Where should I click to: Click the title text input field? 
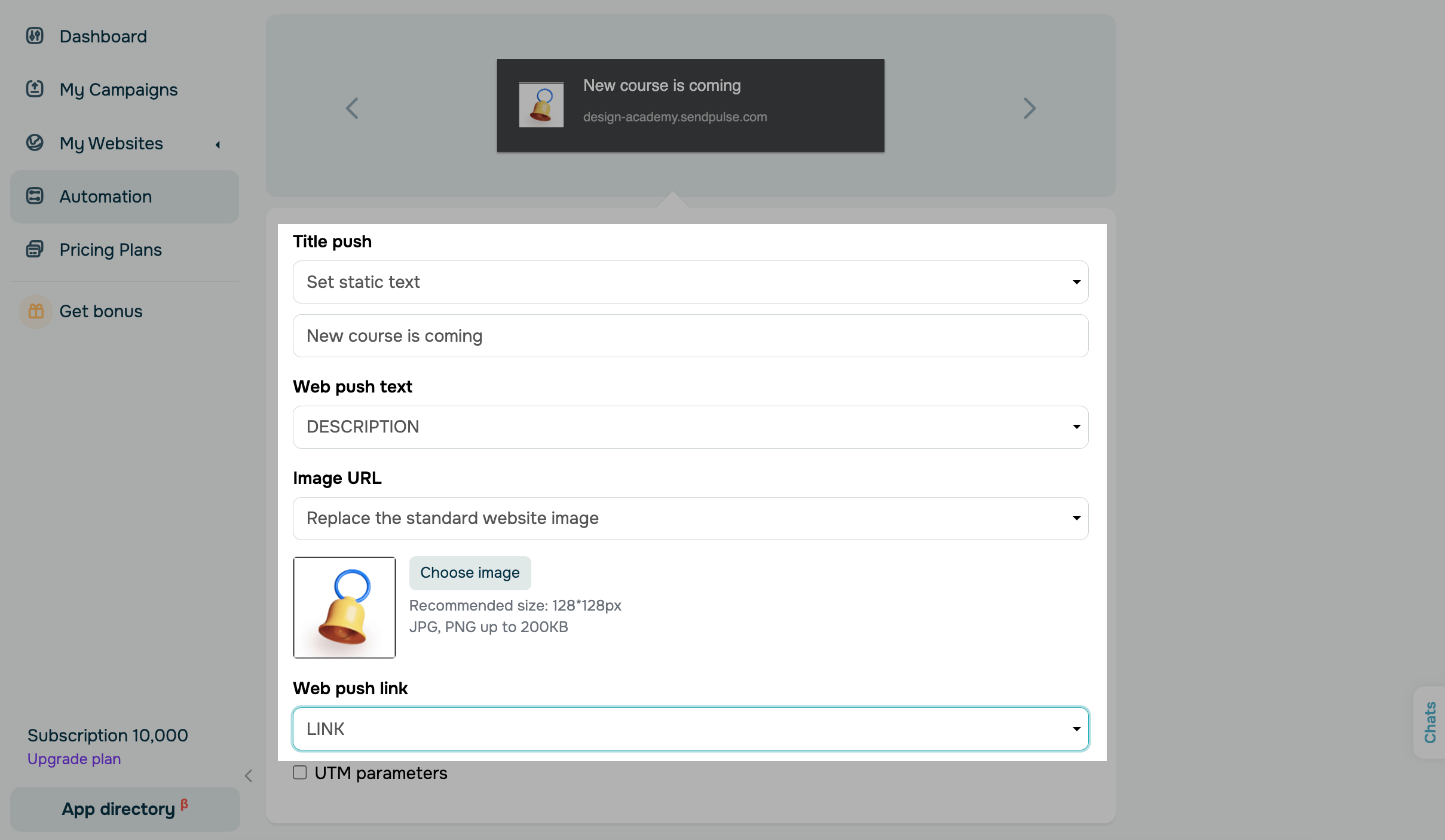(x=690, y=336)
